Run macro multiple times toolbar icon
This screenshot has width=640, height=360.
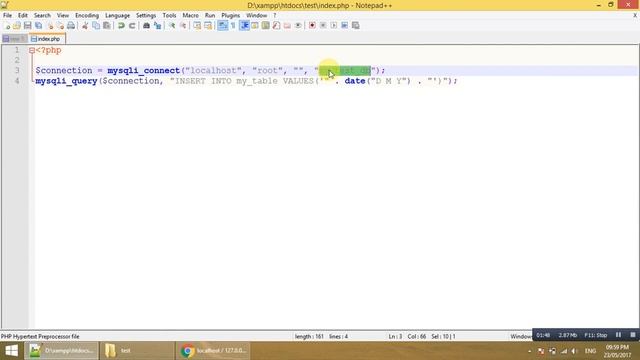click(344, 26)
